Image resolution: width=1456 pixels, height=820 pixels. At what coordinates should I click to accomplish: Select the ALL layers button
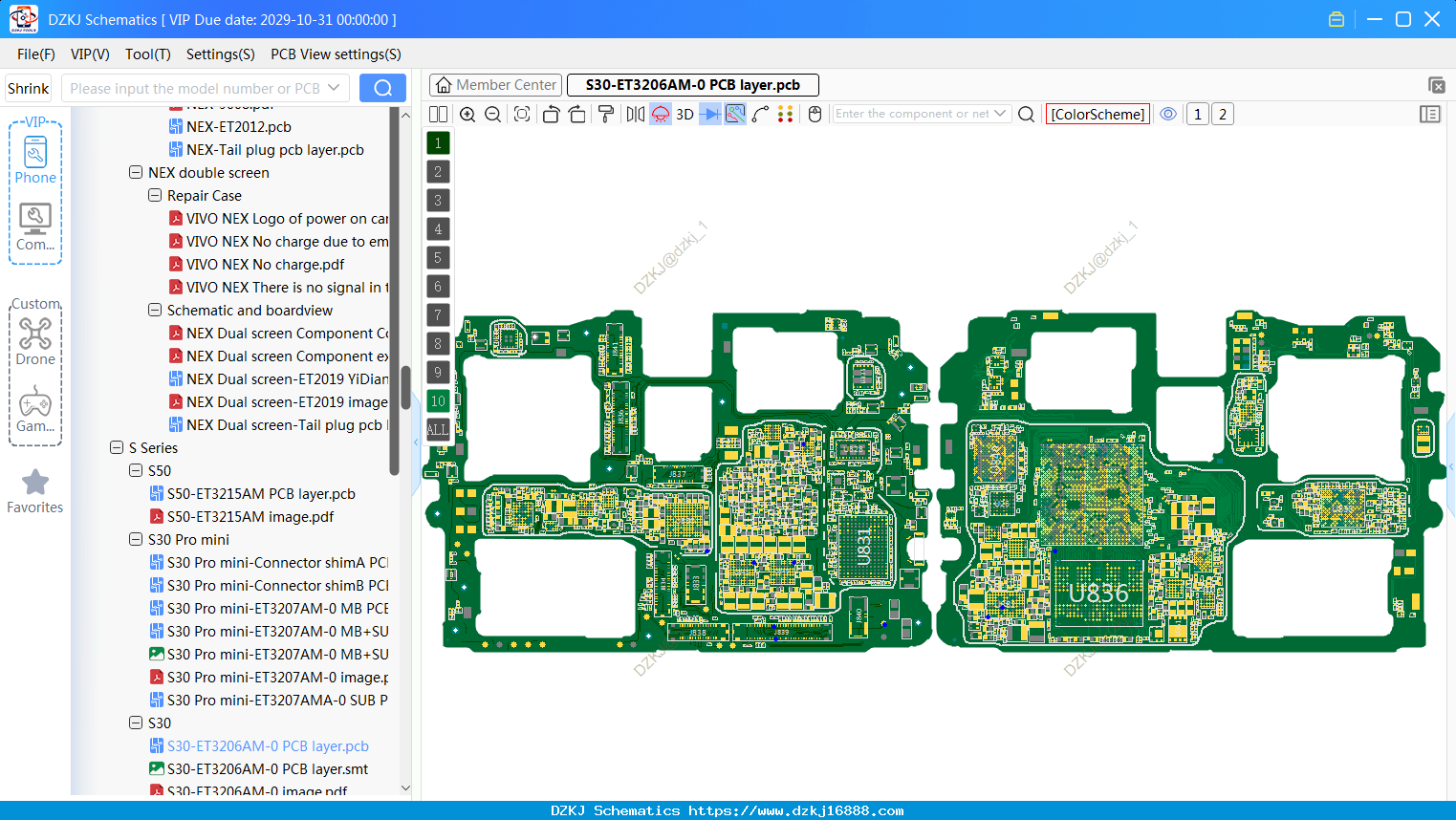coord(438,429)
